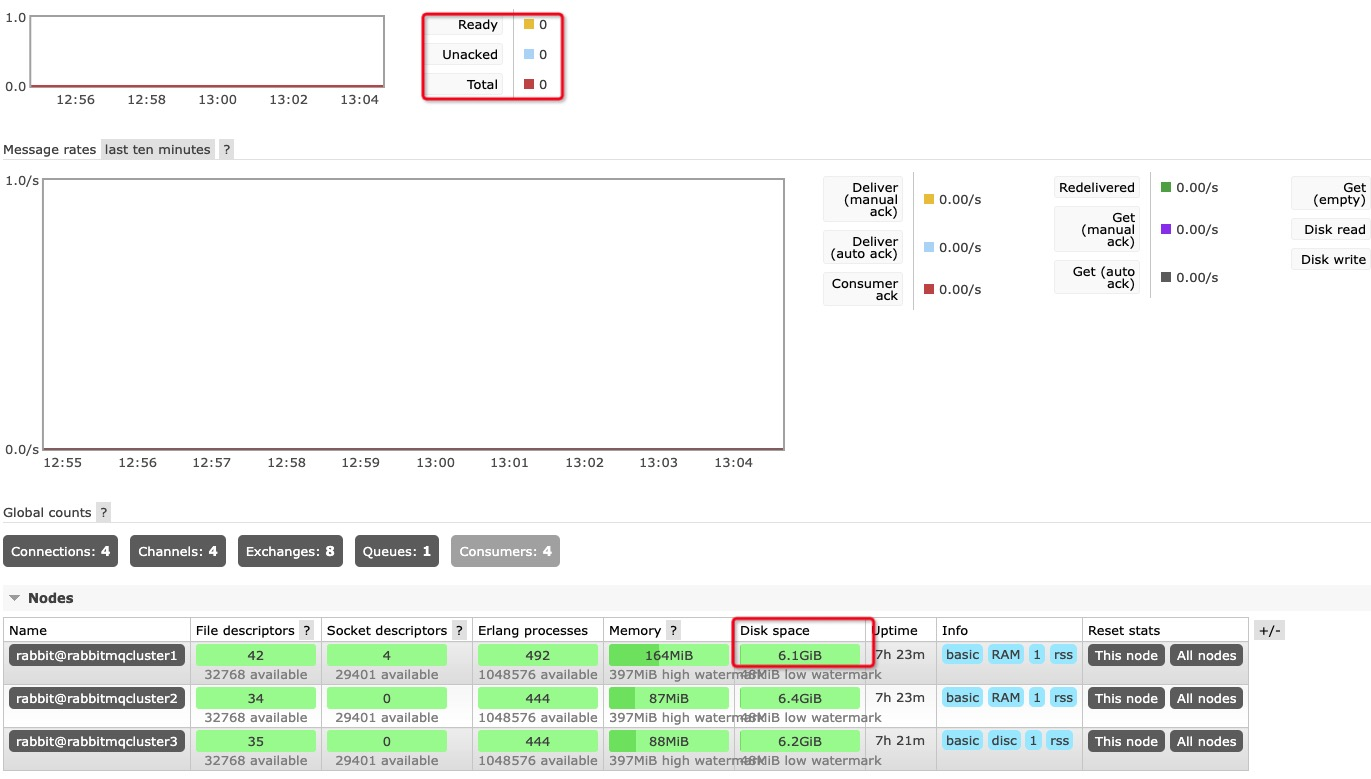Click the Erlang processes column header
This screenshot has width=1371, height=779.
[533, 630]
